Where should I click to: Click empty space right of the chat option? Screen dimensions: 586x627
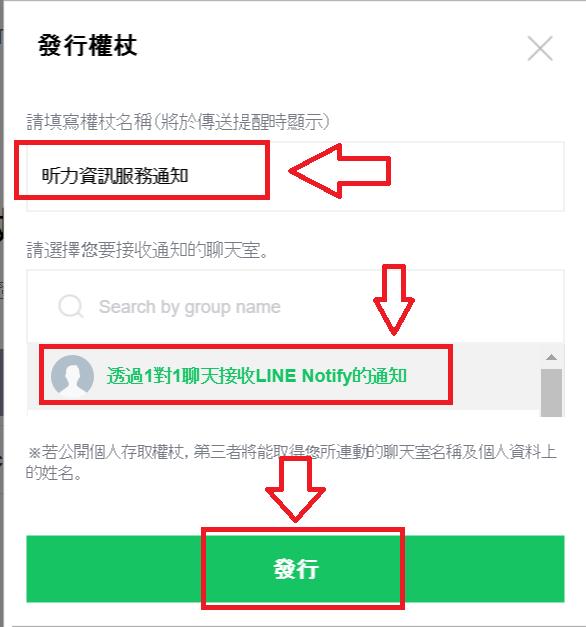tap(496, 376)
